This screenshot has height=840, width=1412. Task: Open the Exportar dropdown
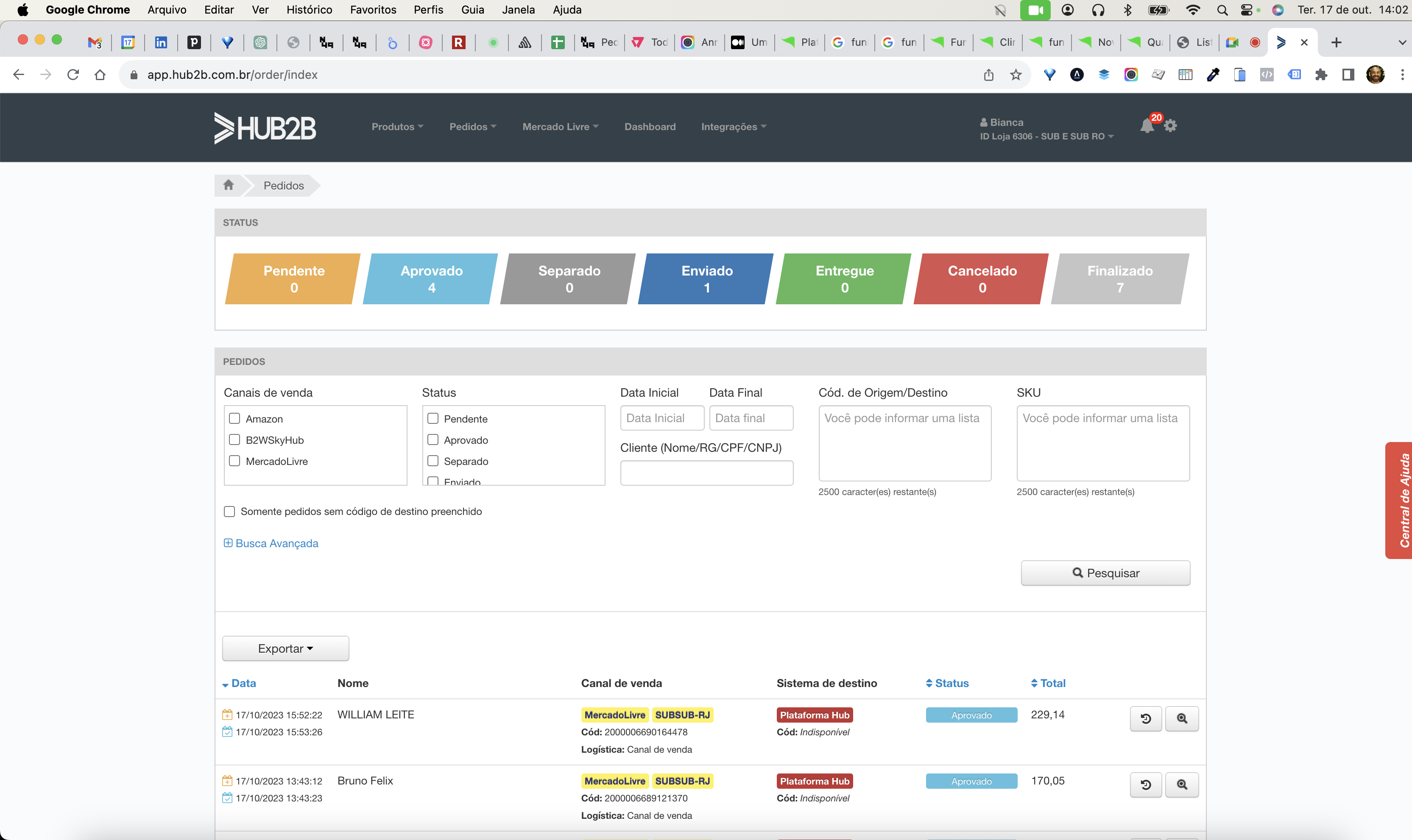(285, 648)
